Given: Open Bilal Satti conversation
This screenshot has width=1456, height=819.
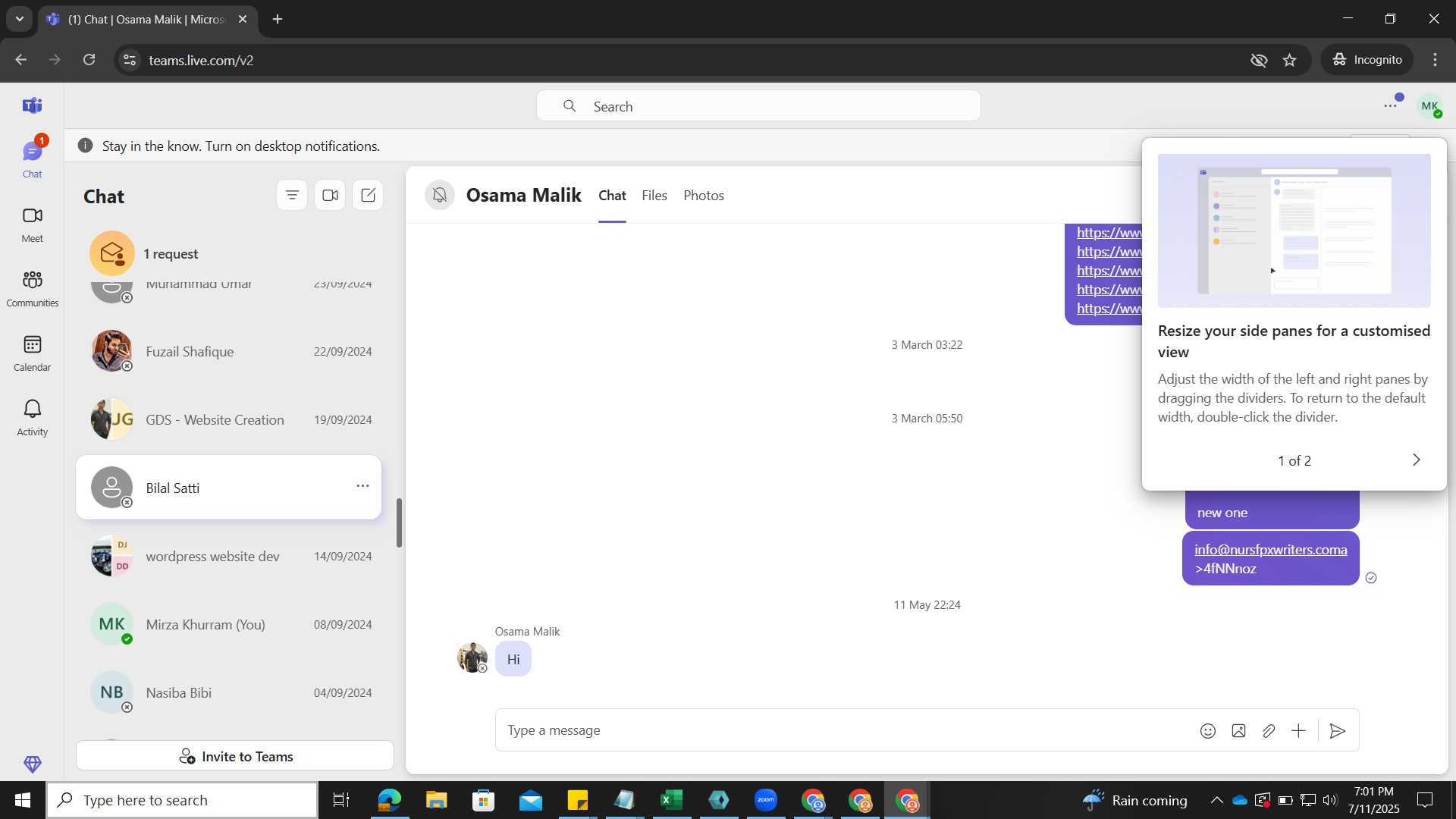Looking at the screenshot, I should point(228,488).
